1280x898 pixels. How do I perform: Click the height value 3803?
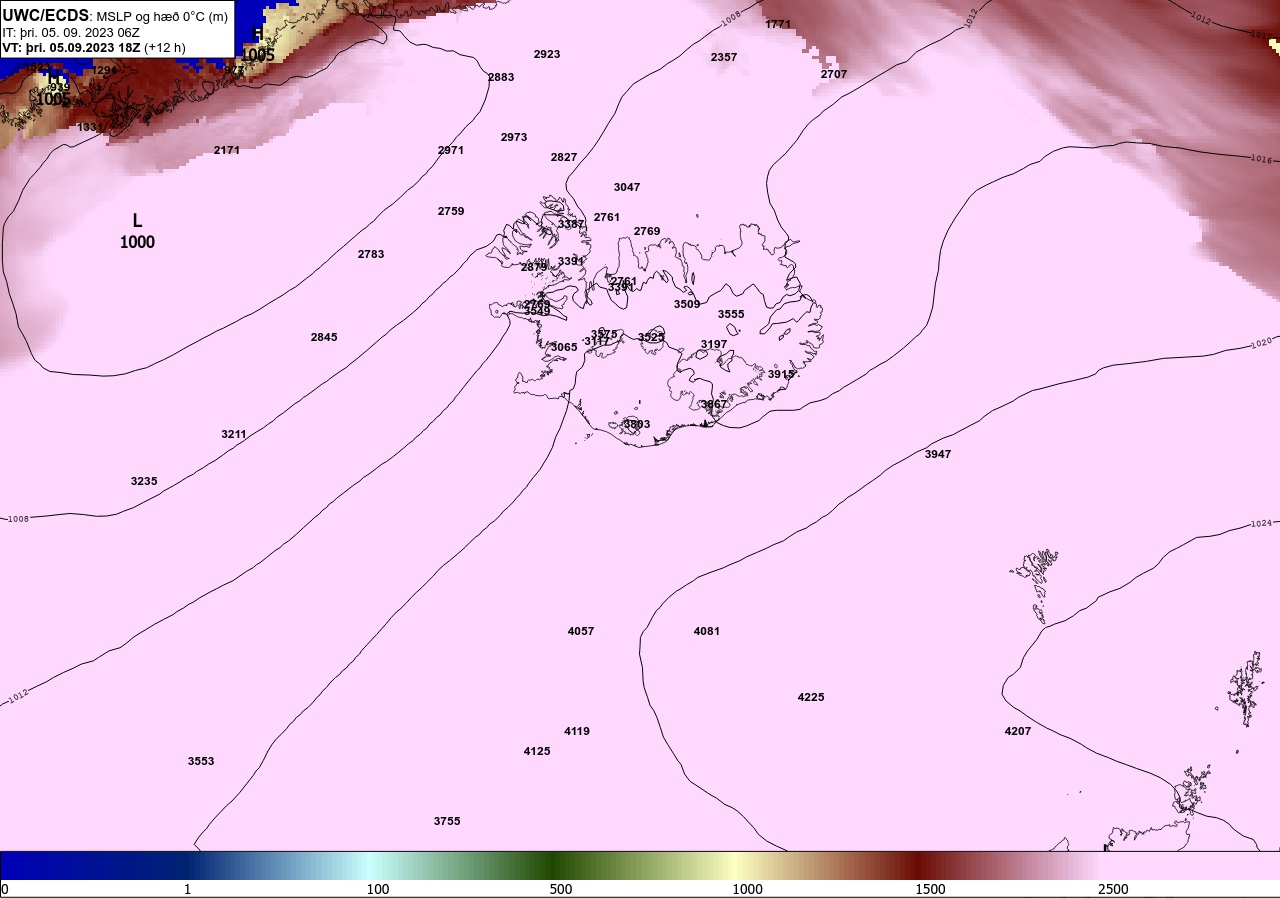point(637,424)
